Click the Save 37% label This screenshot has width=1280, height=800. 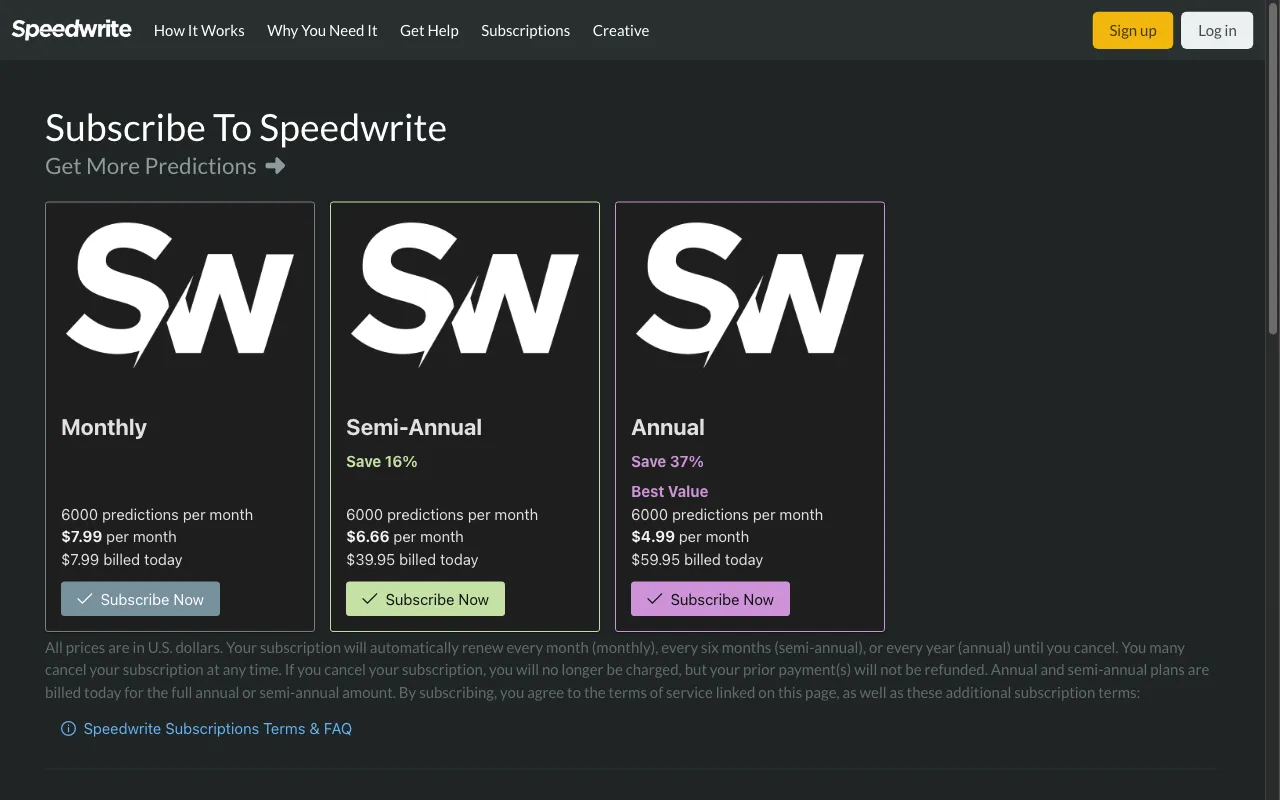pos(667,461)
